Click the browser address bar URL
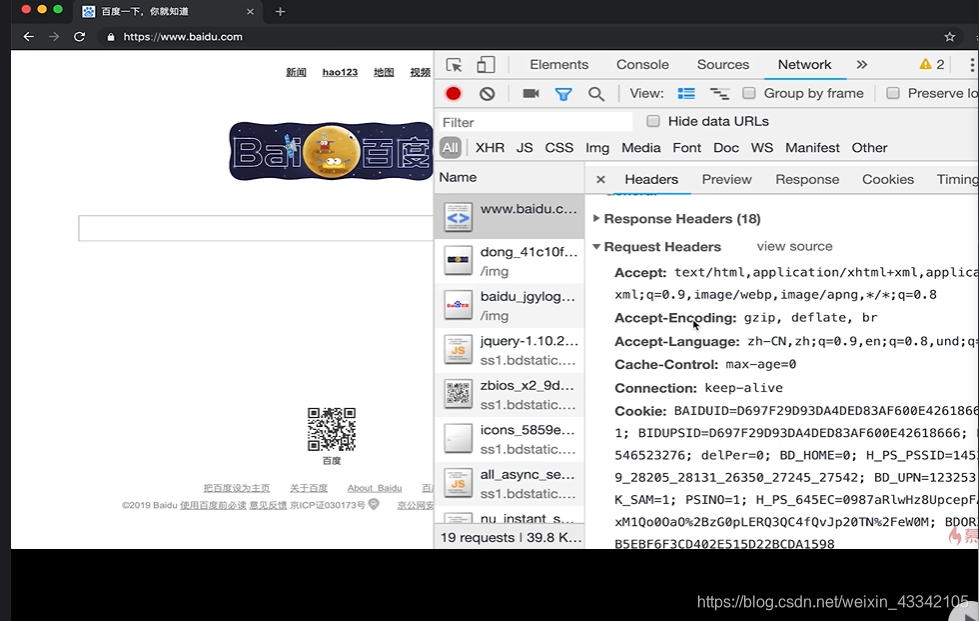The height and width of the screenshot is (621, 979). coord(183,37)
